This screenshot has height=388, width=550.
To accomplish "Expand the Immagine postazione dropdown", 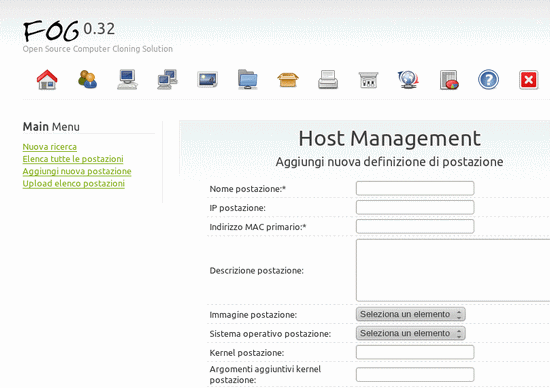I will 411,314.
